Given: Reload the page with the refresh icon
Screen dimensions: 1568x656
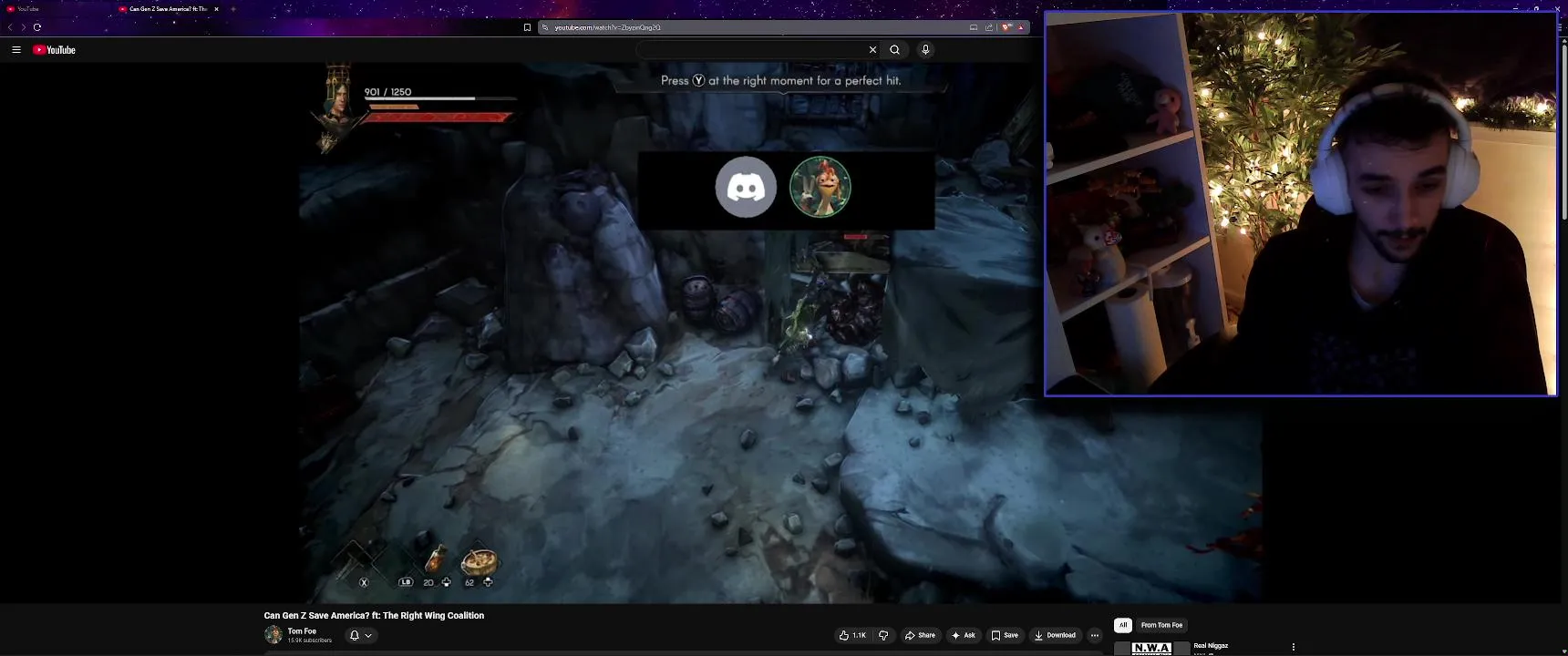Looking at the screenshot, I should pos(37,27).
